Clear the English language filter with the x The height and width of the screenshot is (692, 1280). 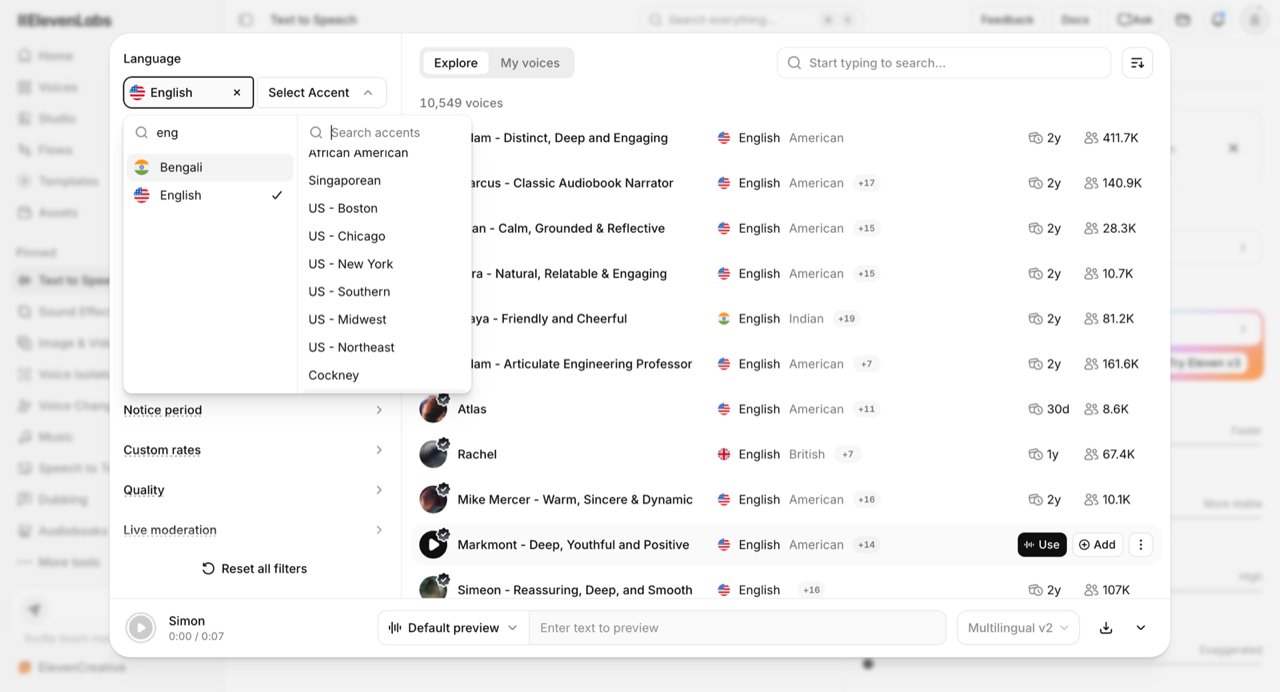pos(237,93)
